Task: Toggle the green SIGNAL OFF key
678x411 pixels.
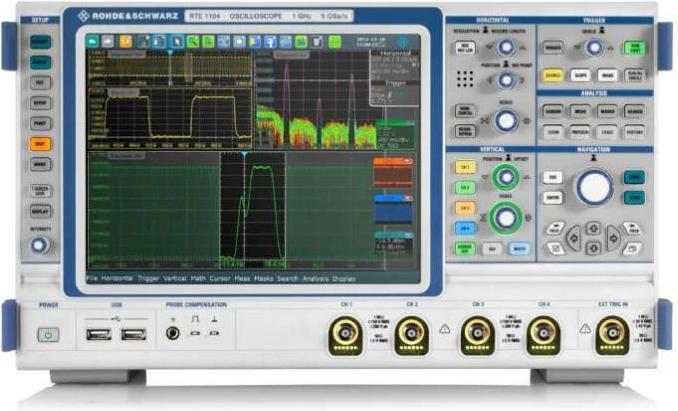Action: coord(465,248)
